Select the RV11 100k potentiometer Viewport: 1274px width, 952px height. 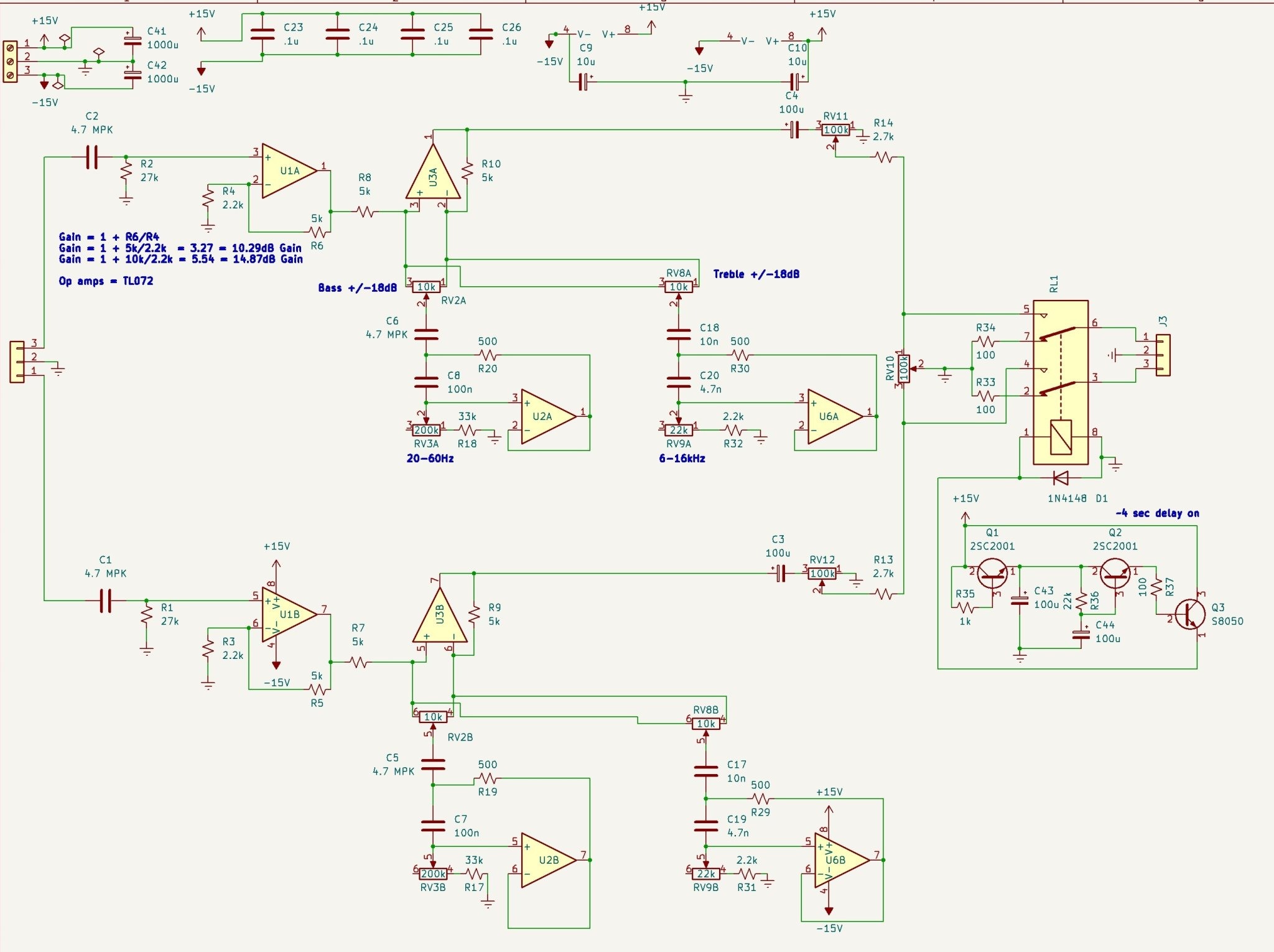(x=835, y=129)
